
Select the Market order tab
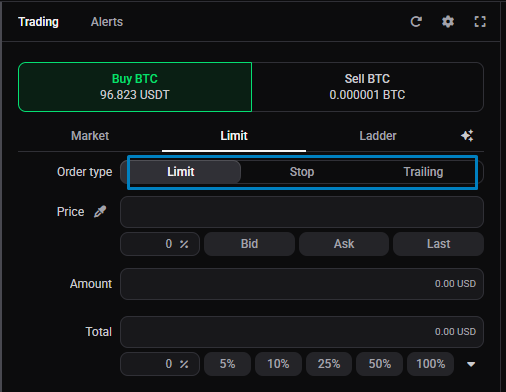pyautogui.click(x=90, y=136)
